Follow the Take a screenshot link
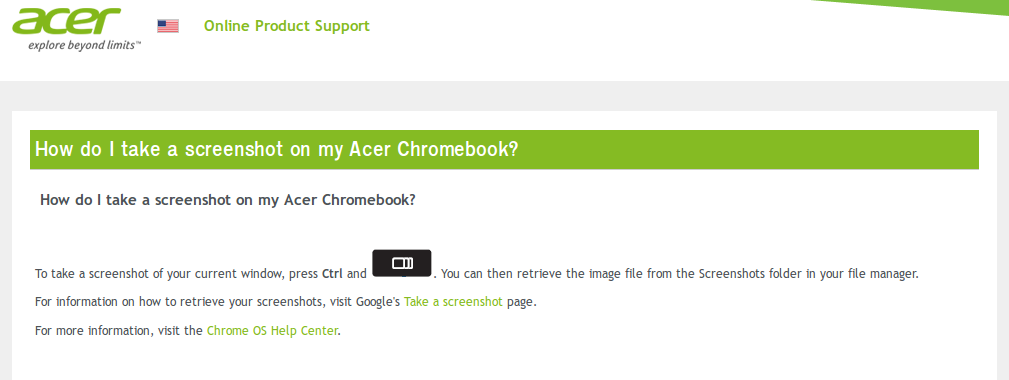The width and height of the screenshot is (1009, 380). 453,302
